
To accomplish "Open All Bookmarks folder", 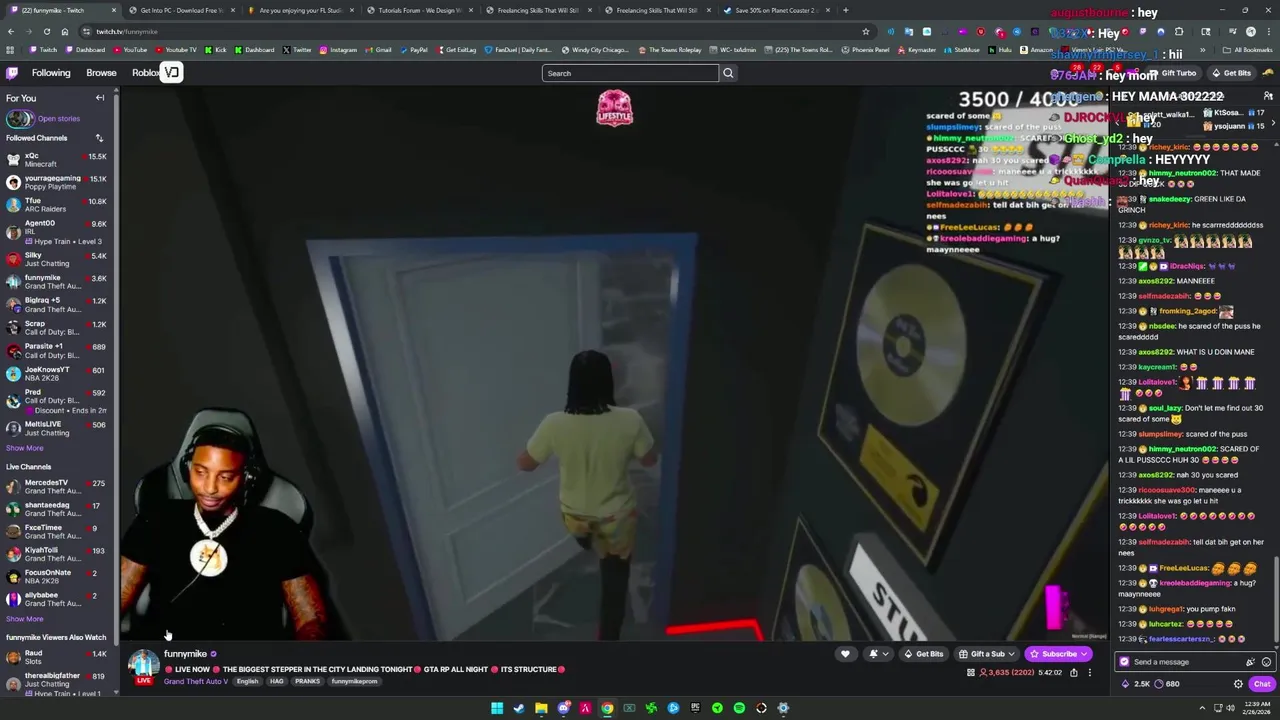I will click(x=1248, y=50).
